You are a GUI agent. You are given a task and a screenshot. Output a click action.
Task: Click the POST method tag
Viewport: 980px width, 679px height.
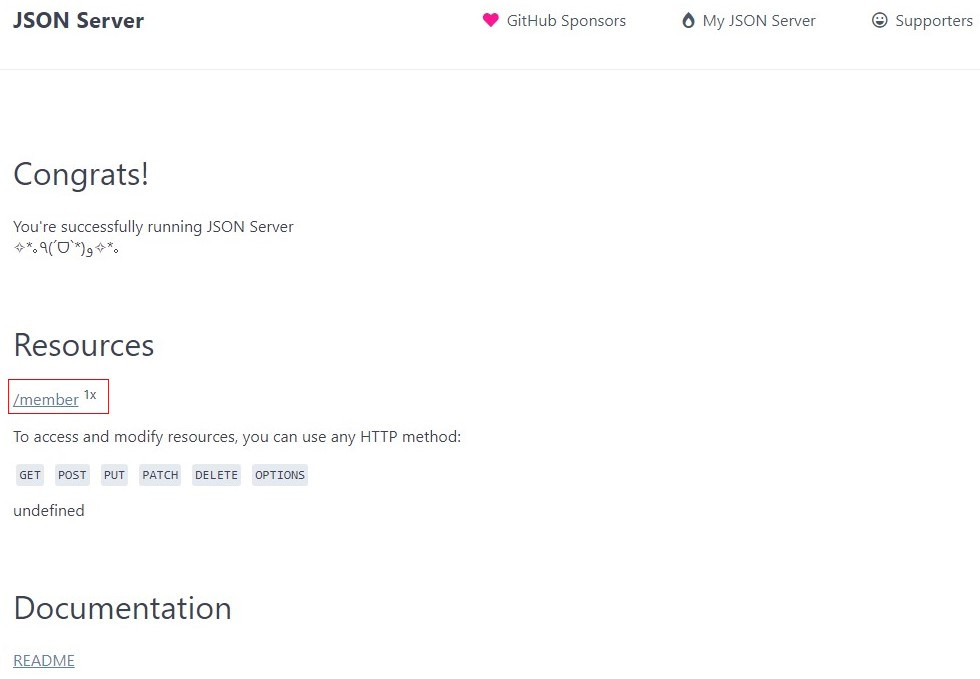point(72,475)
